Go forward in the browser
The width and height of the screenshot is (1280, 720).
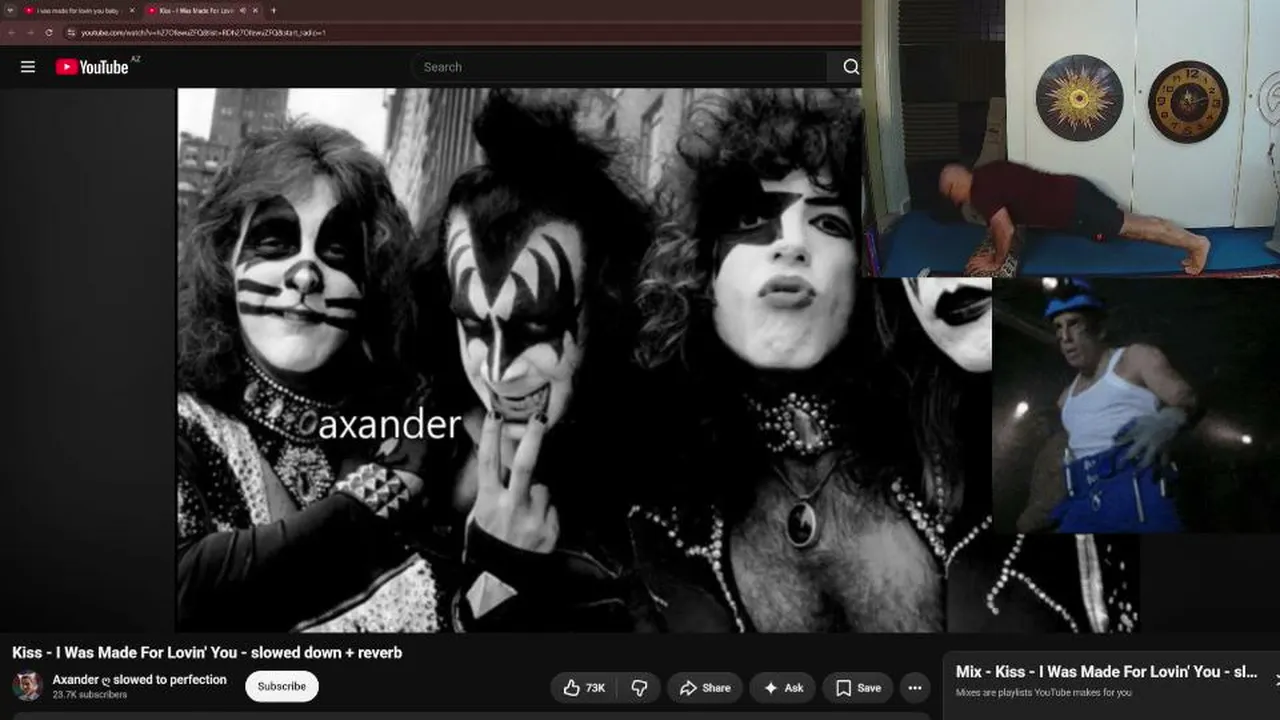click(30, 32)
